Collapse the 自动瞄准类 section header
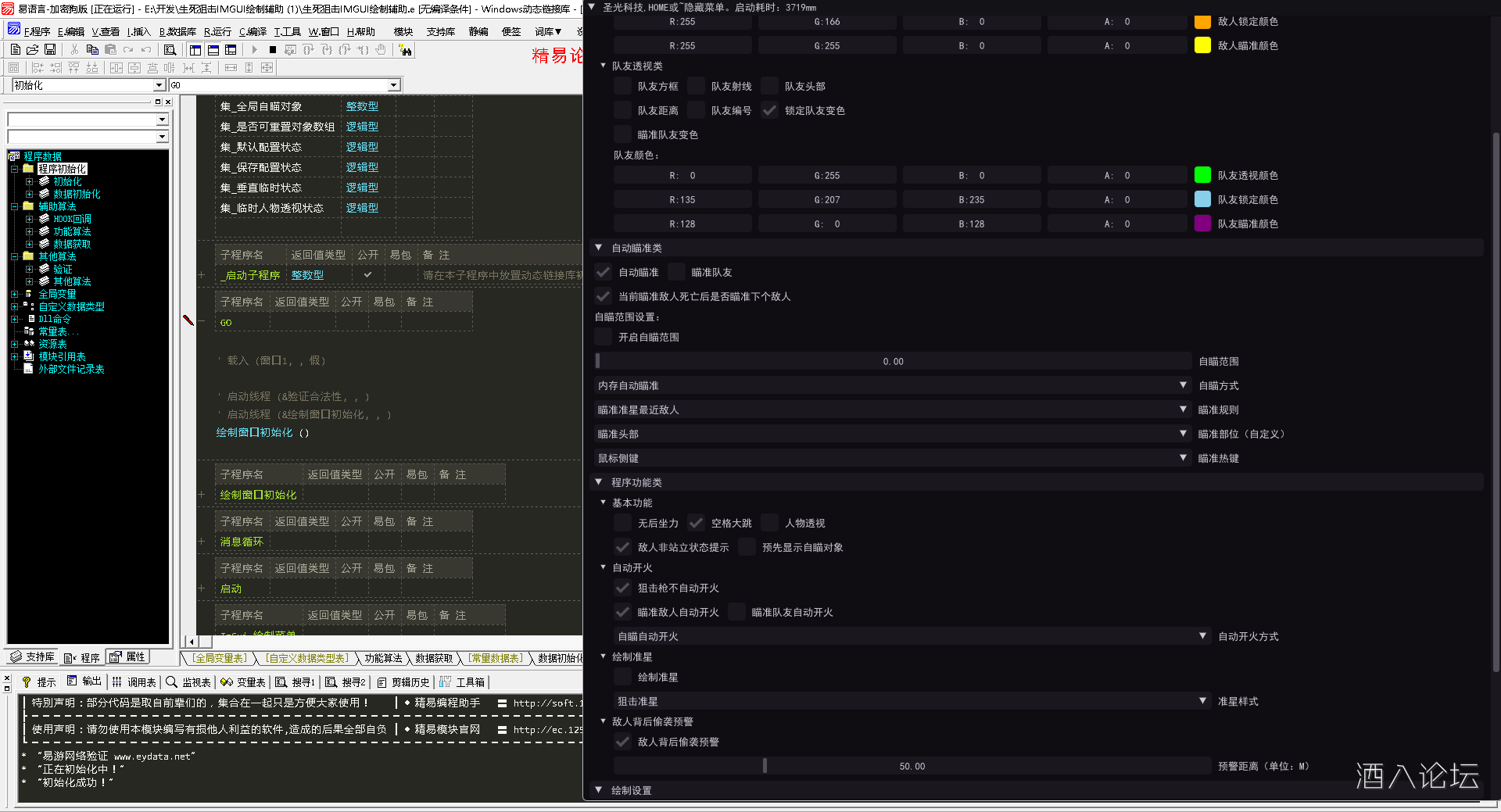This screenshot has height=812, width=1501. [x=1037, y=248]
